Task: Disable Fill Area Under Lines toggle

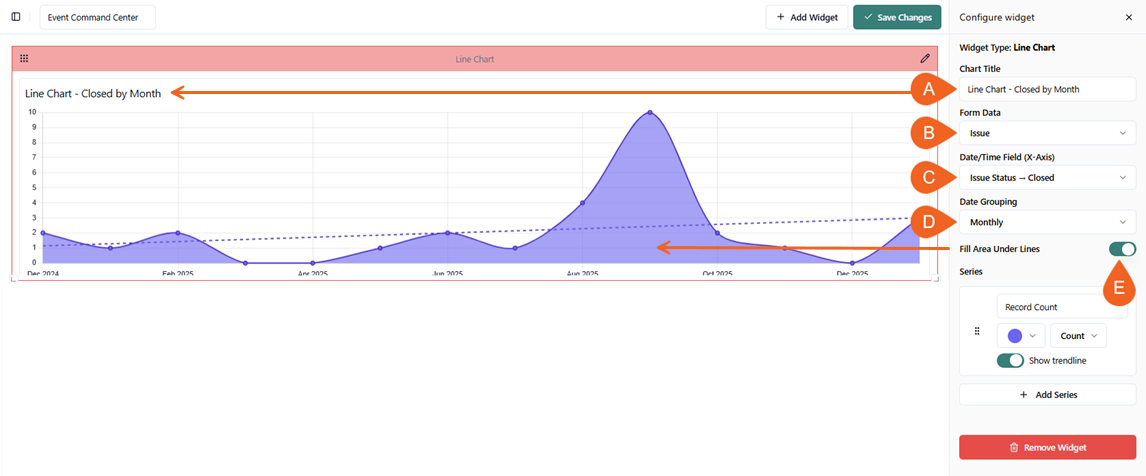Action: coord(1122,249)
